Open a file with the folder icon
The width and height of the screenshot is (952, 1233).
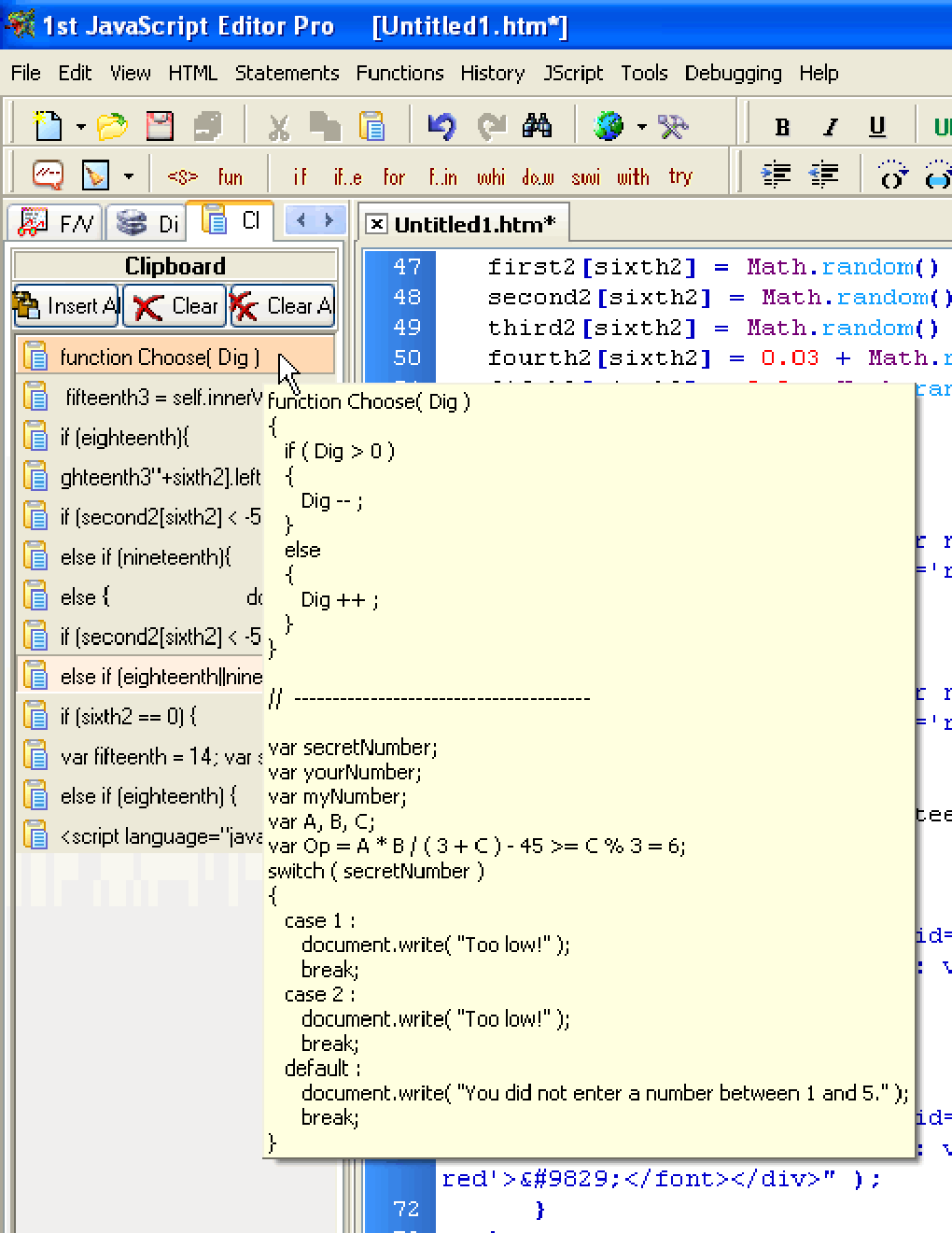[112, 126]
